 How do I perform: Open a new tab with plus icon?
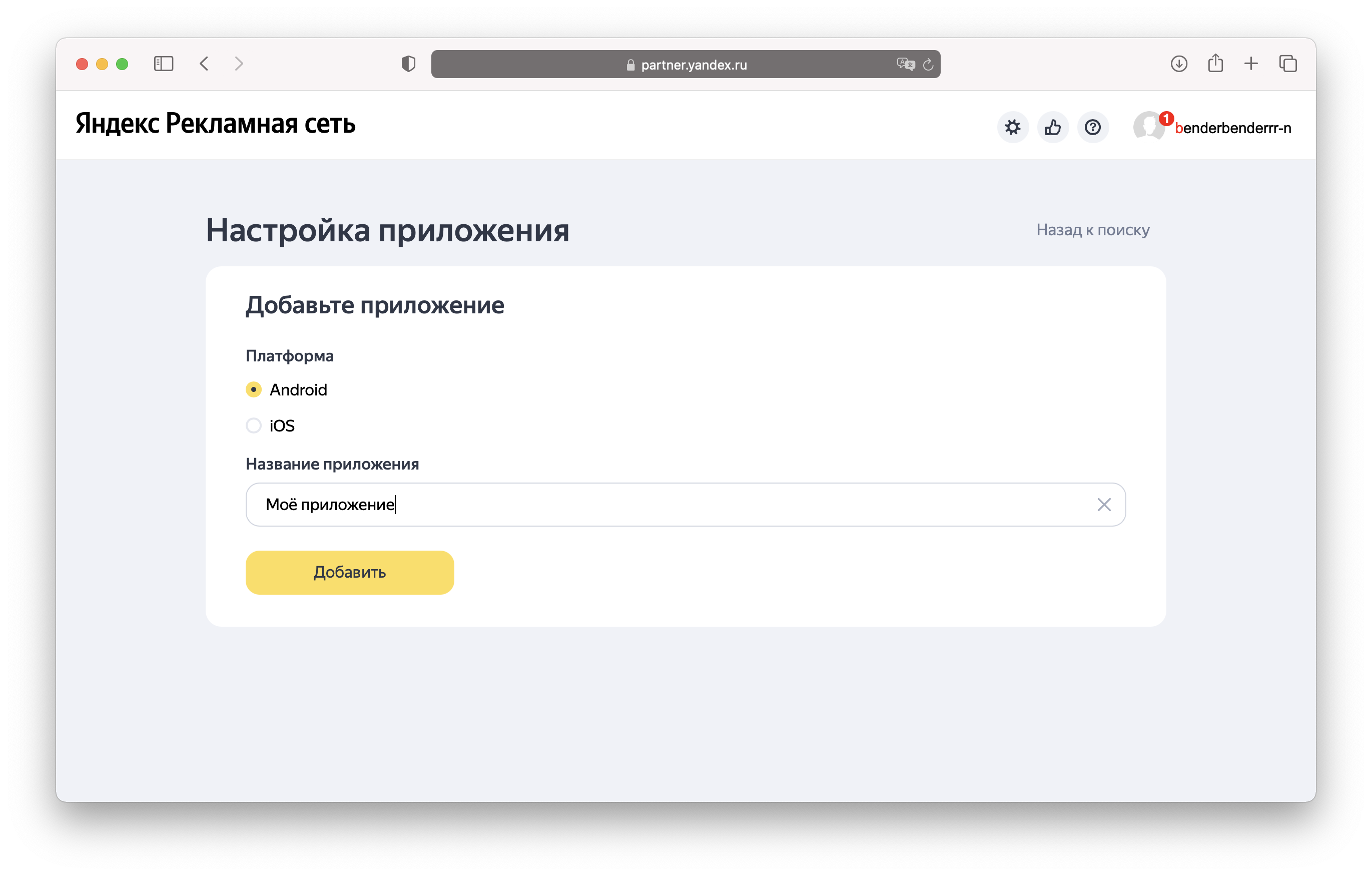pos(1251,63)
